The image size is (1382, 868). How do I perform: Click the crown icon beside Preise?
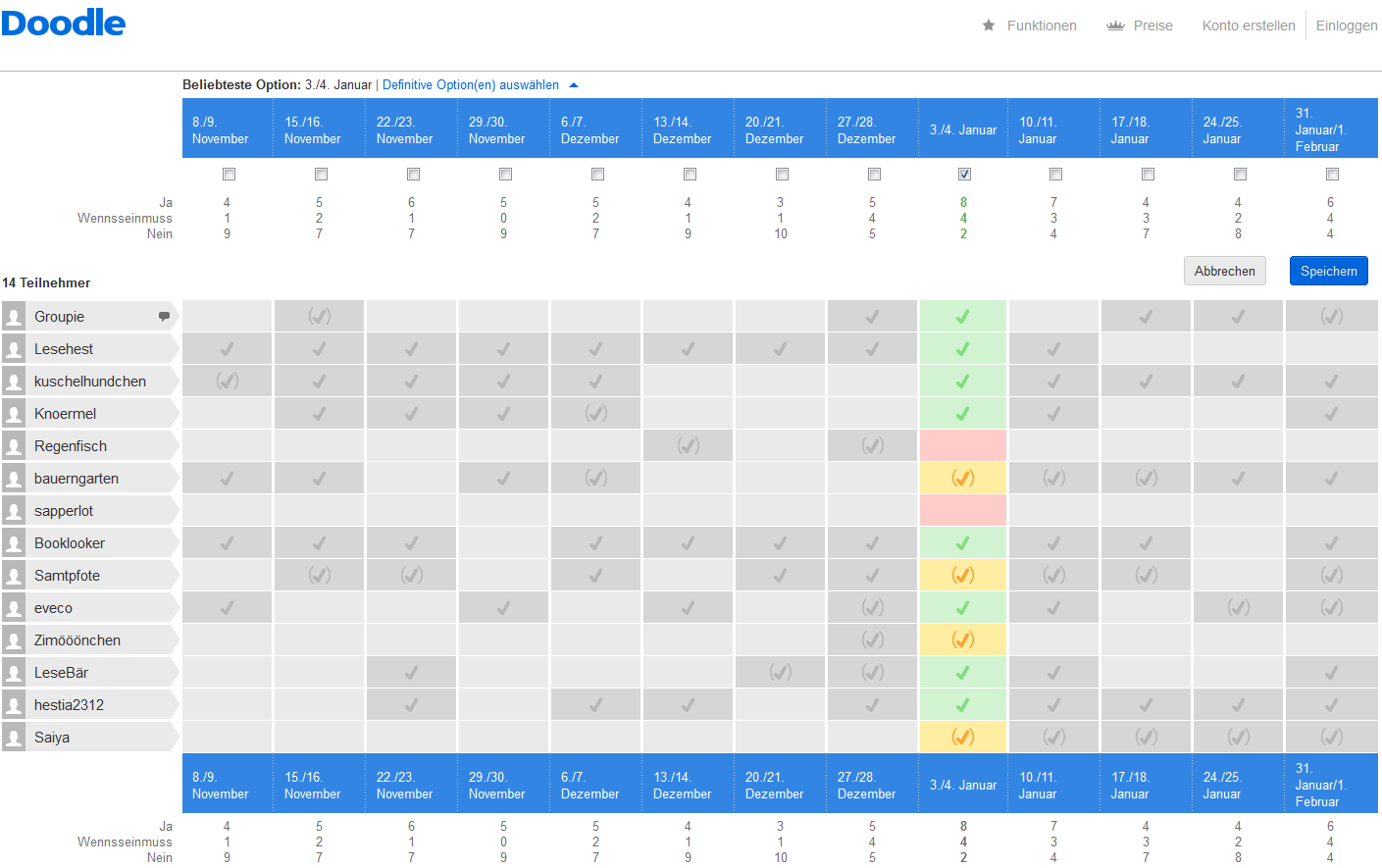tap(1115, 26)
